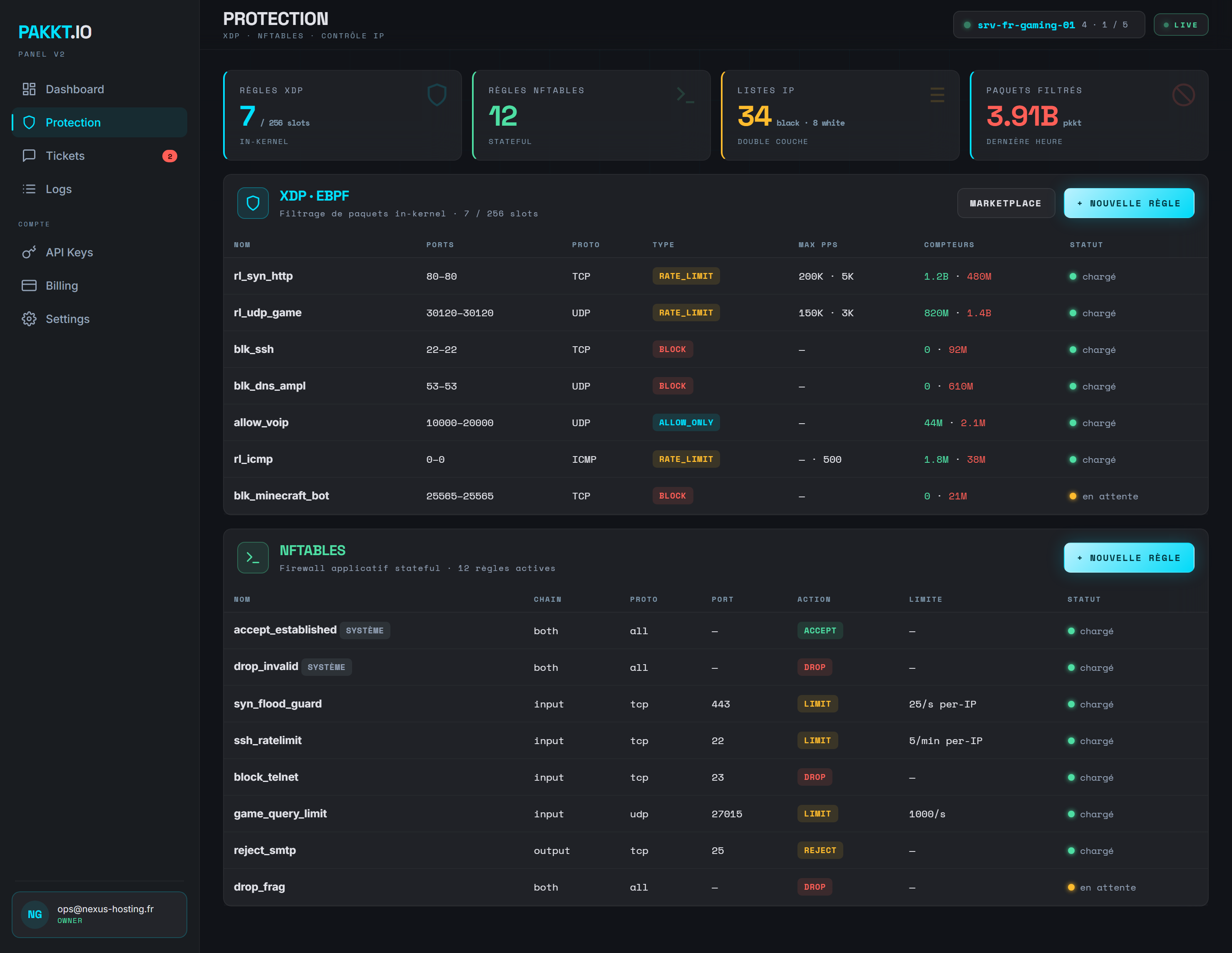Click the SYSTÈME tag beside drop_invalid
Image resolution: width=1232 pixels, height=953 pixels.
[326, 667]
